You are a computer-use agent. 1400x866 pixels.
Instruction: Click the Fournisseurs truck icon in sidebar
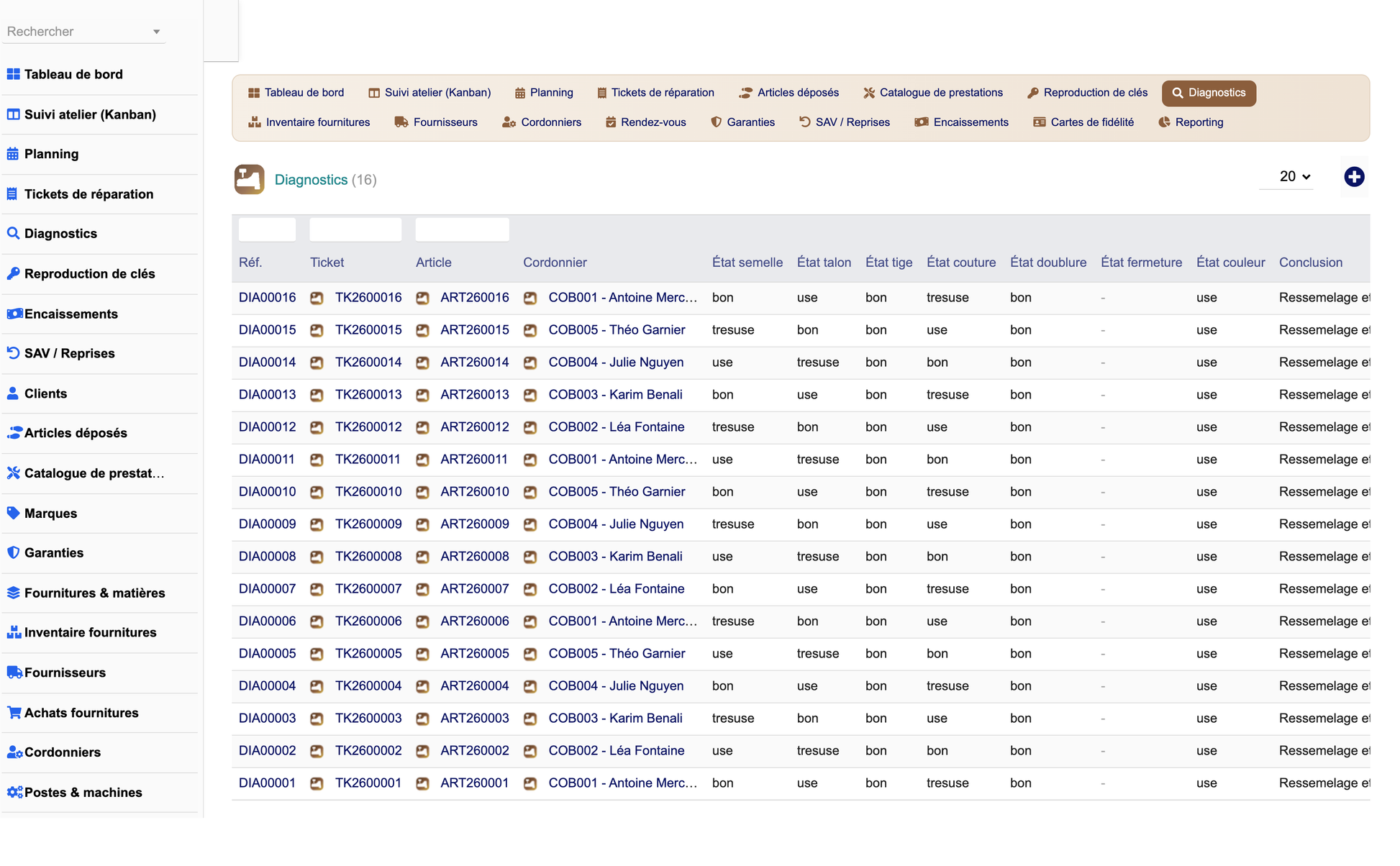(x=14, y=673)
